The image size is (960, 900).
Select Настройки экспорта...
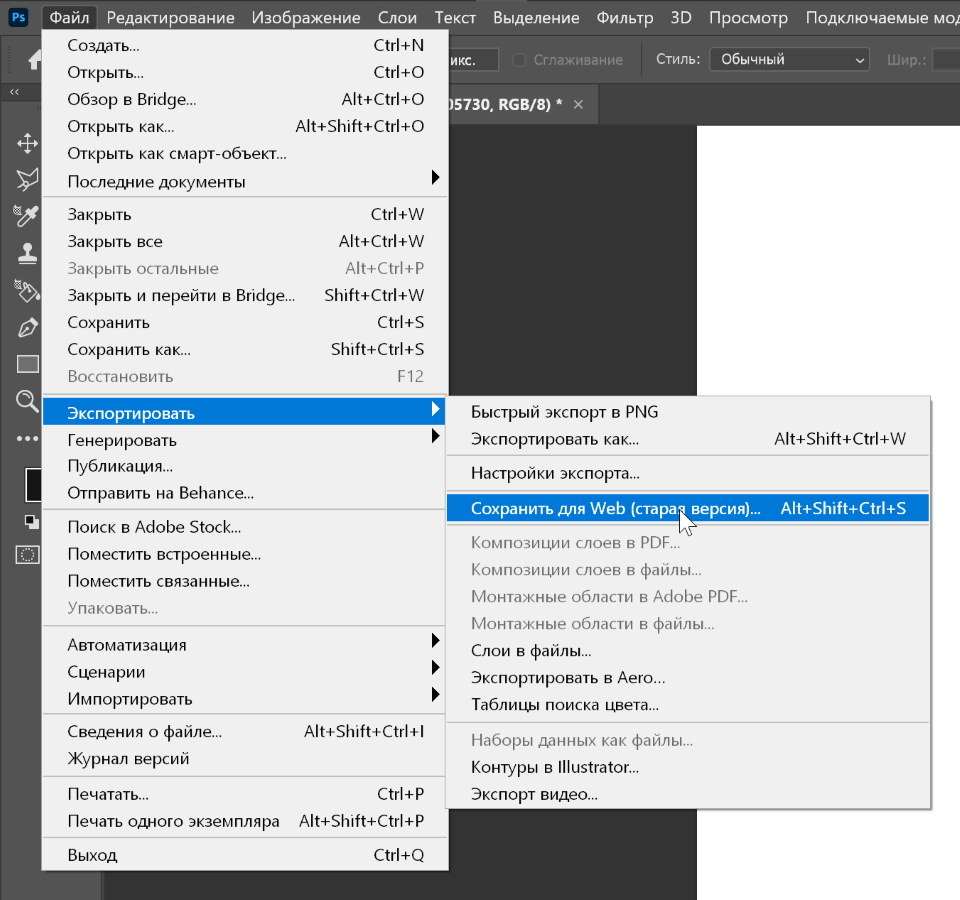pos(688,473)
